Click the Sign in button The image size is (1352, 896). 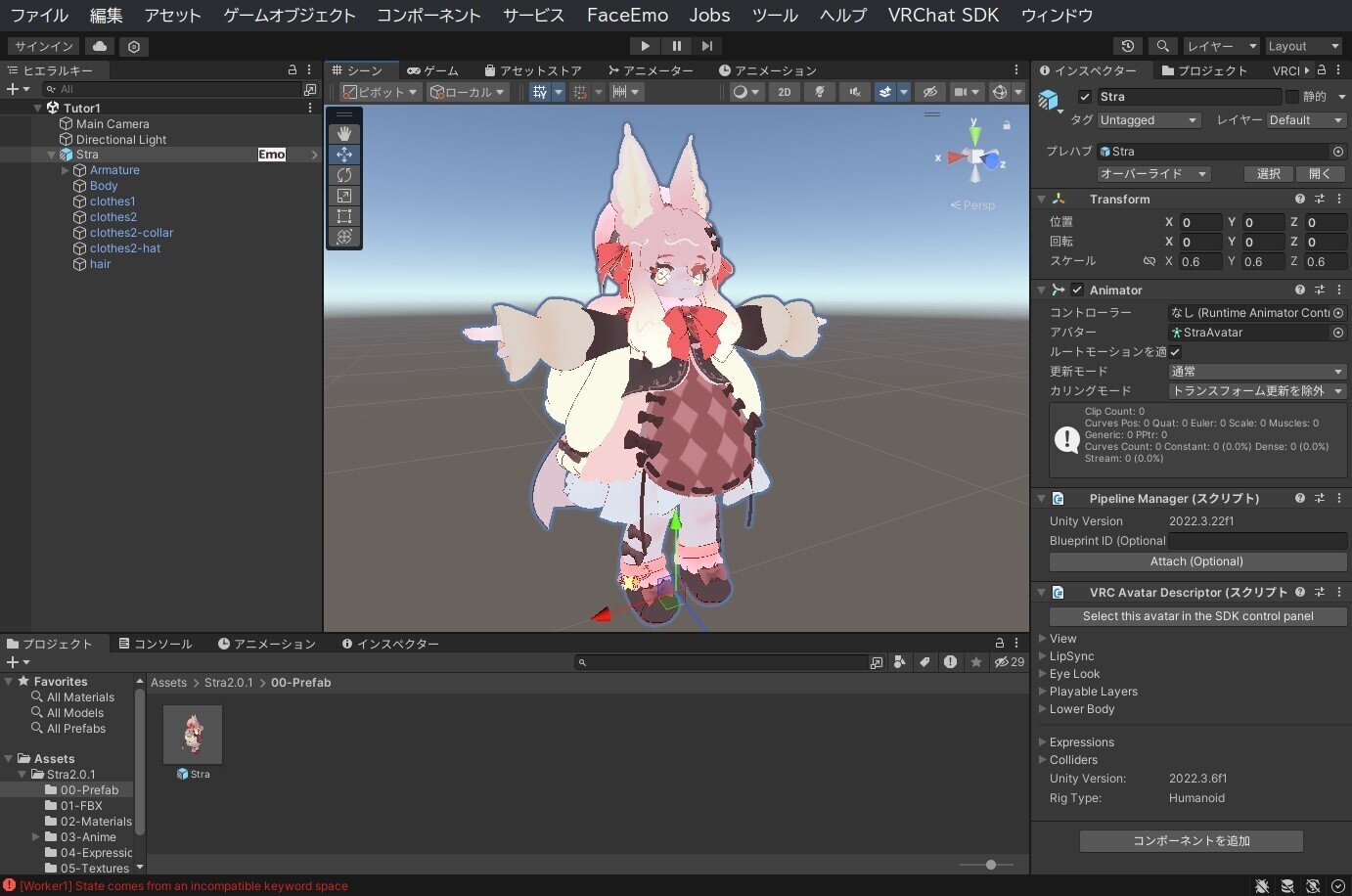click(x=44, y=46)
